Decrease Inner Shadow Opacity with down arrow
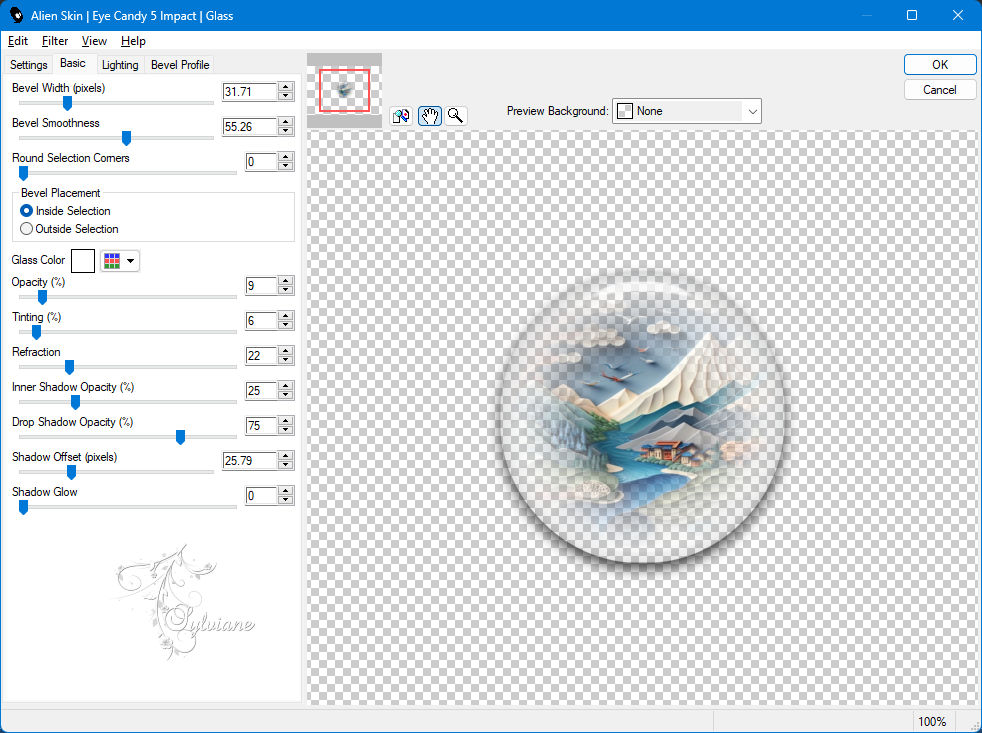 pyautogui.click(x=286, y=395)
